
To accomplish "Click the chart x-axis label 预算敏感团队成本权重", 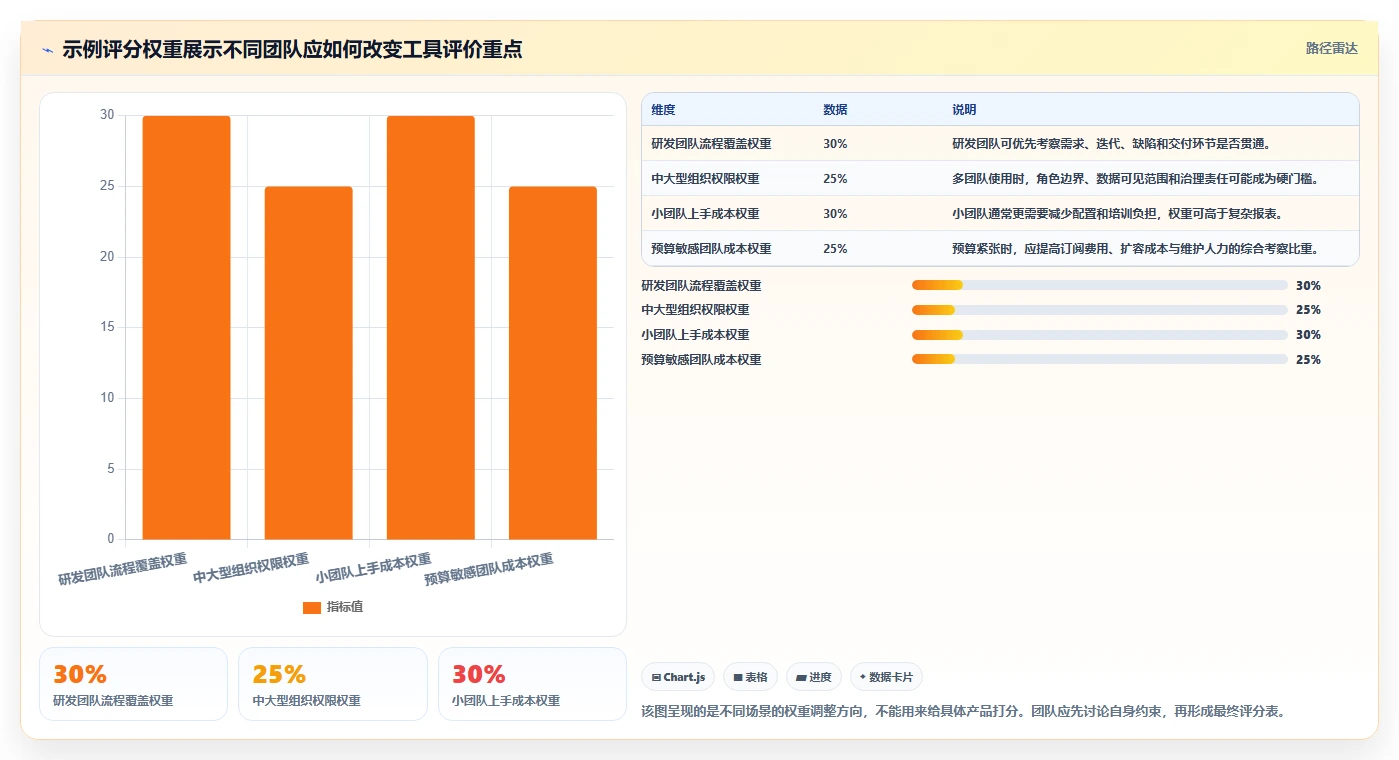I will (x=489, y=569).
